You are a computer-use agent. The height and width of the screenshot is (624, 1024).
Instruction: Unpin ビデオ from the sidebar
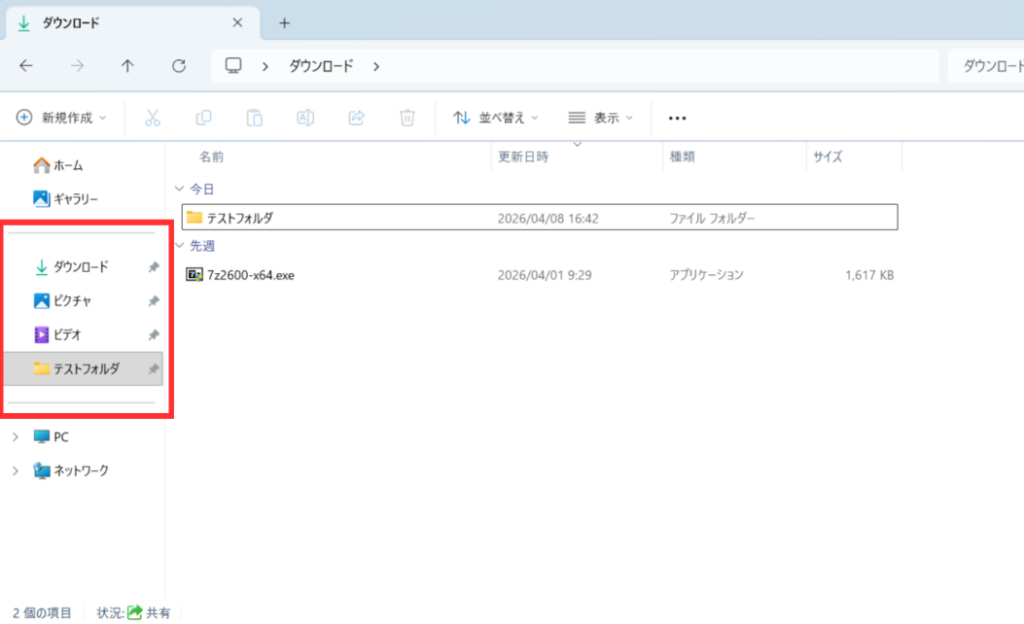point(152,334)
